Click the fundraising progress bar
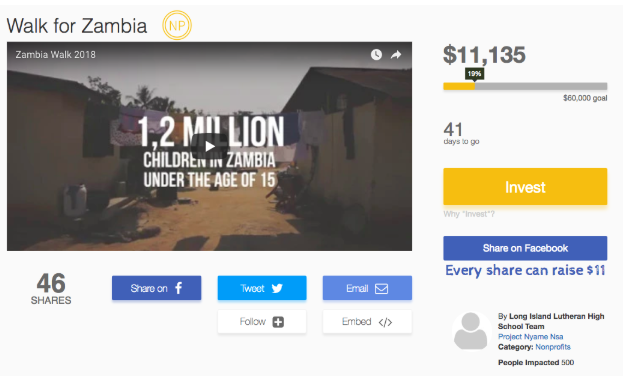627x377 pixels. click(525, 86)
